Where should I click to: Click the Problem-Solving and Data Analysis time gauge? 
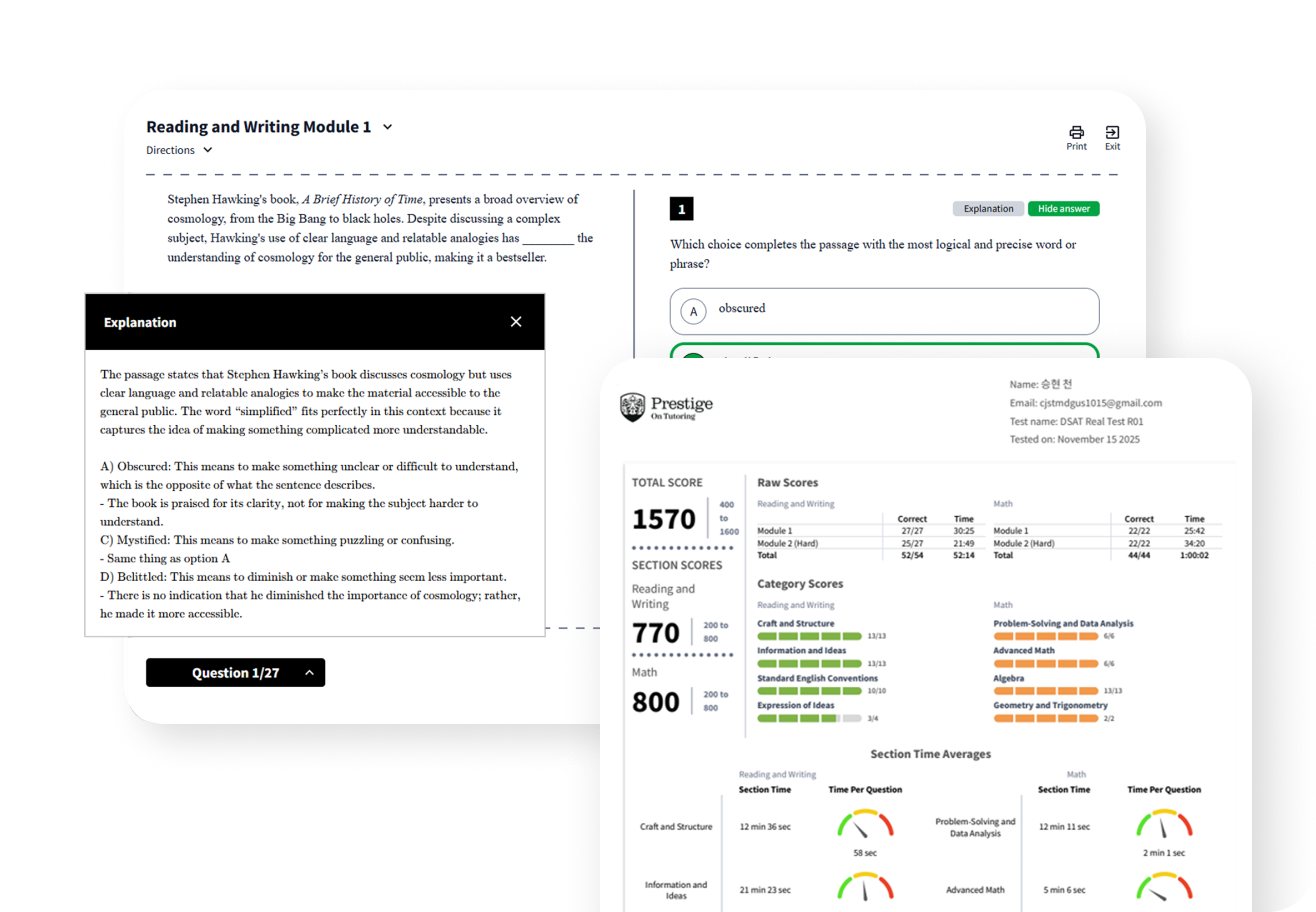1164,825
